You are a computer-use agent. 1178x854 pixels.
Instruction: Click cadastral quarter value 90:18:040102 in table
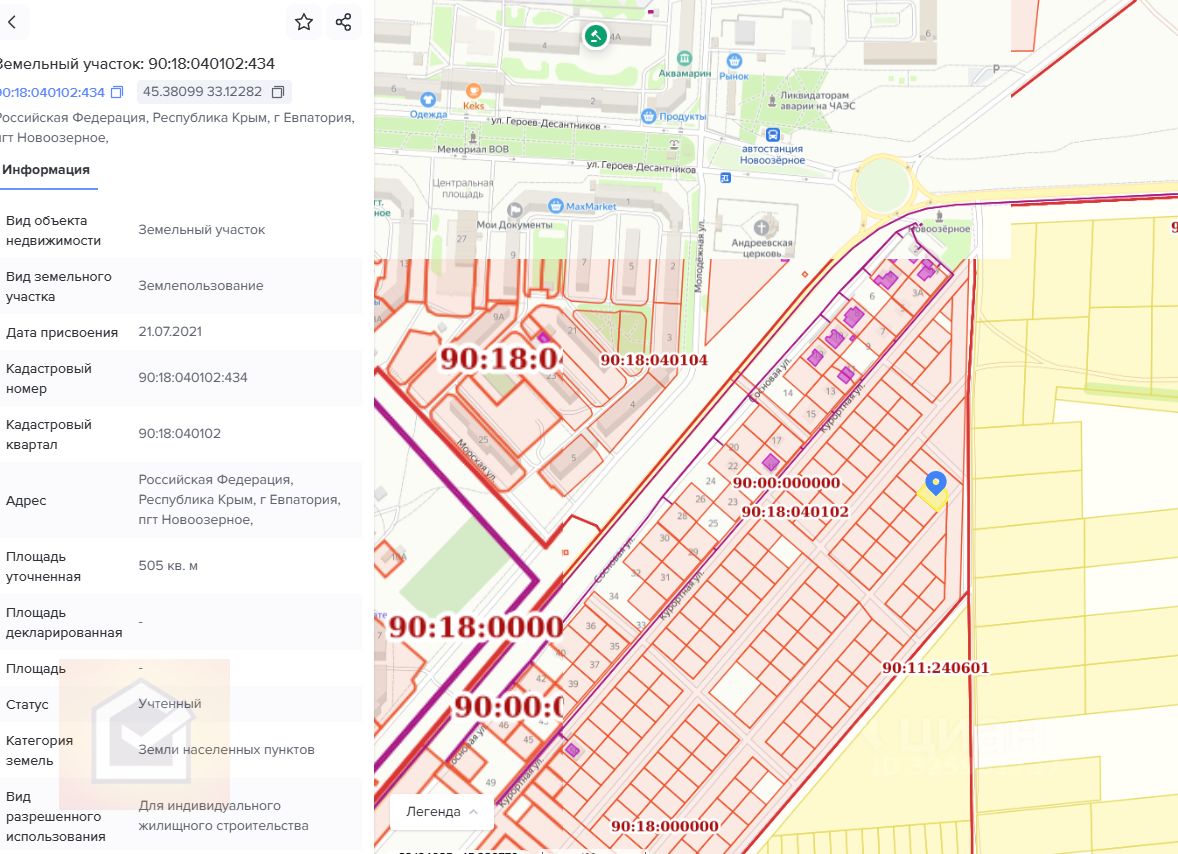click(180, 433)
